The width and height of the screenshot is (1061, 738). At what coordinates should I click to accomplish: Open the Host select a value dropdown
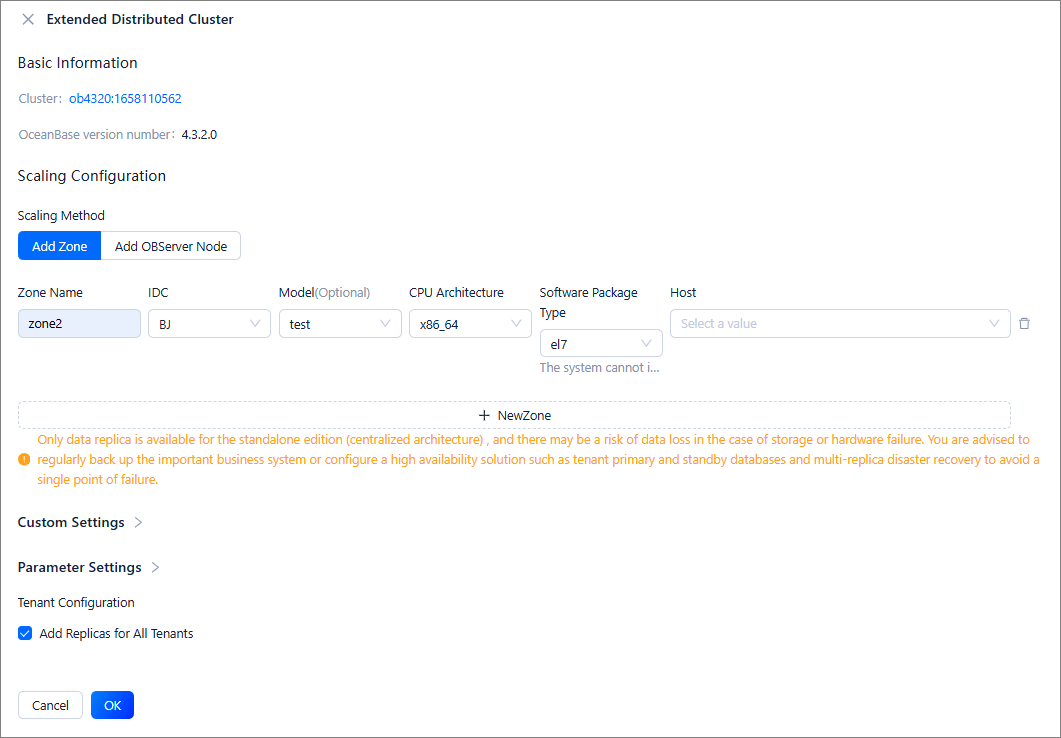[x=839, y=324]
